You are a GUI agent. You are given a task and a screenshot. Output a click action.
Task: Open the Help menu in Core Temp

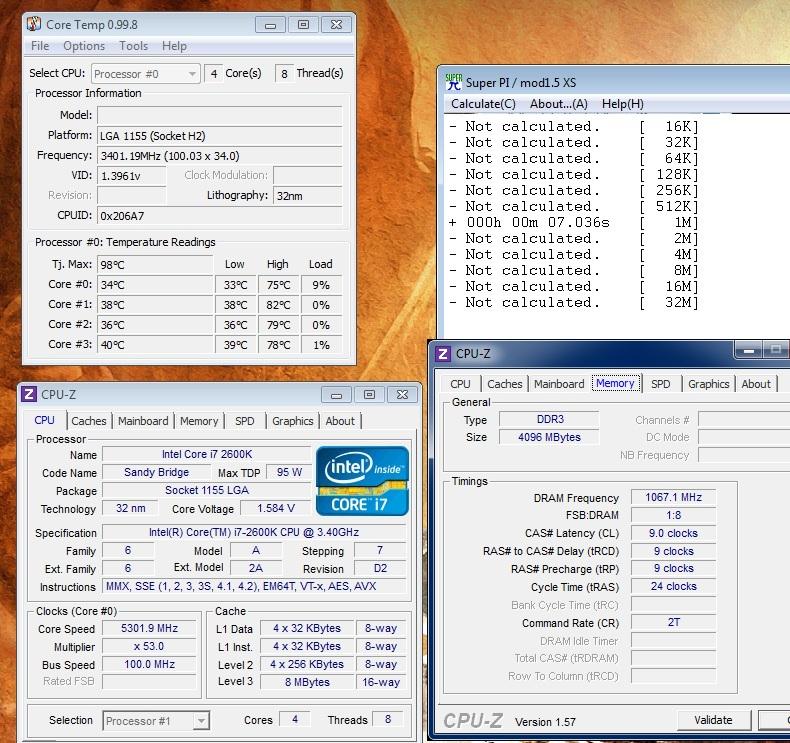point(174,46)
